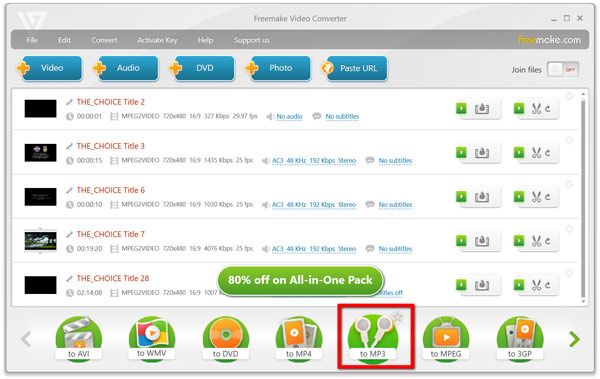Open slideshow preview for Title 2
600x379 pixels.
478,109
